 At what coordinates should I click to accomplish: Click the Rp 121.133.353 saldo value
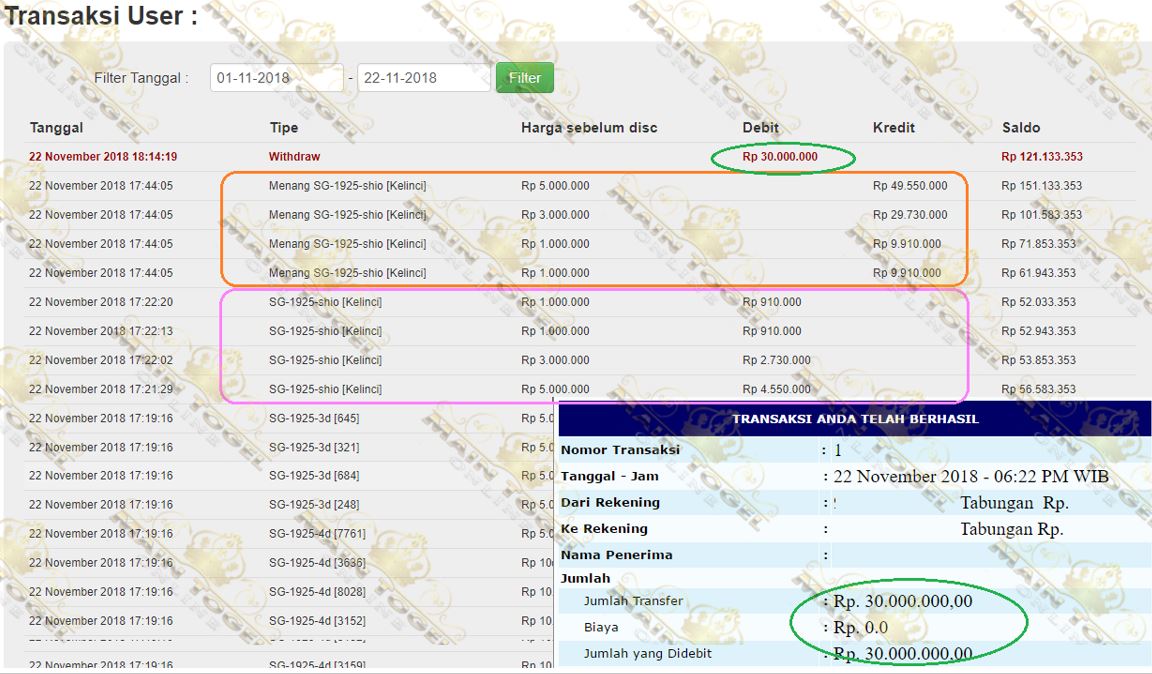(x=1041, y=157)
